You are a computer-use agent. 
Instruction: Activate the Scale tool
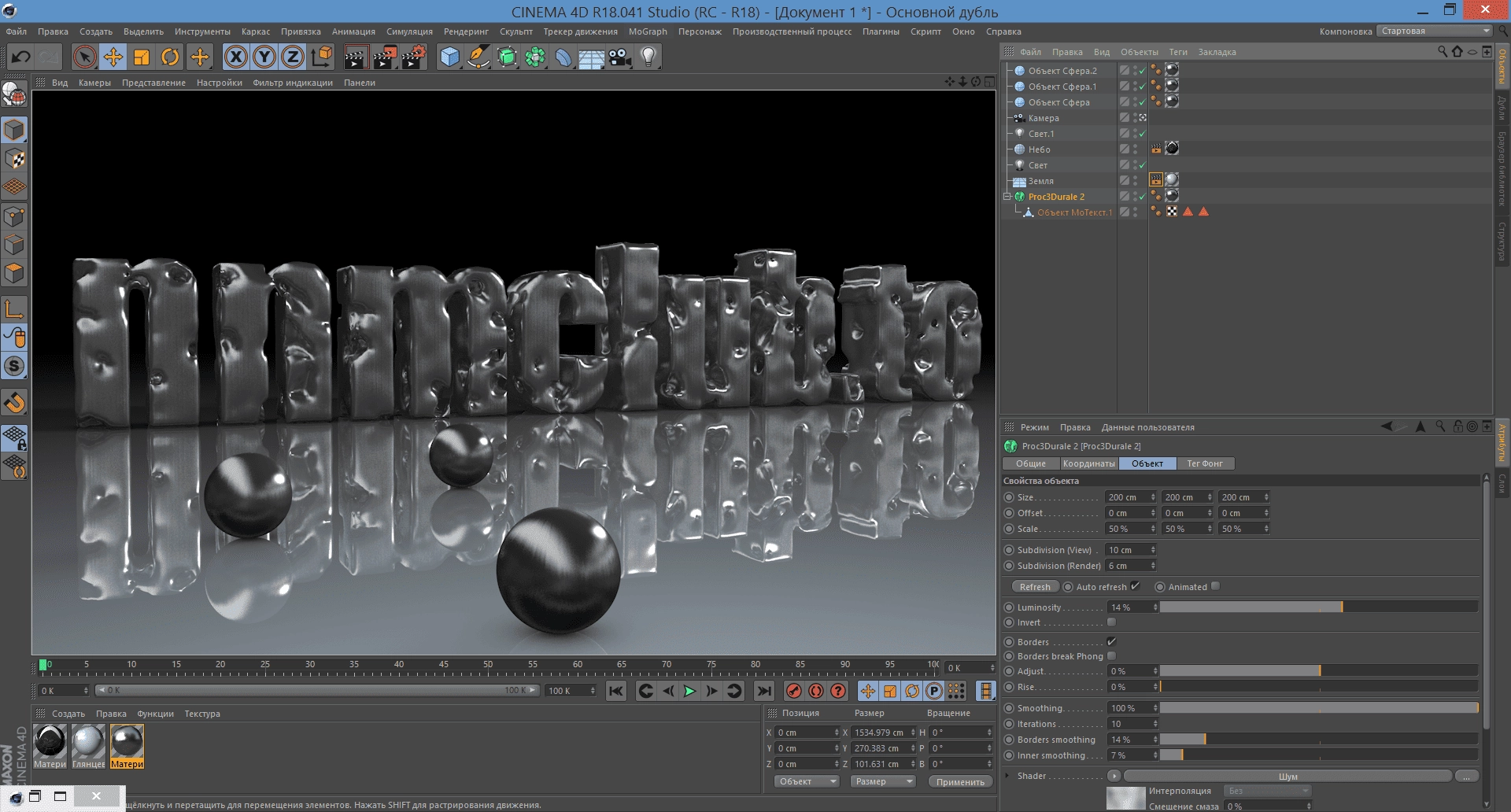[142, 57]
